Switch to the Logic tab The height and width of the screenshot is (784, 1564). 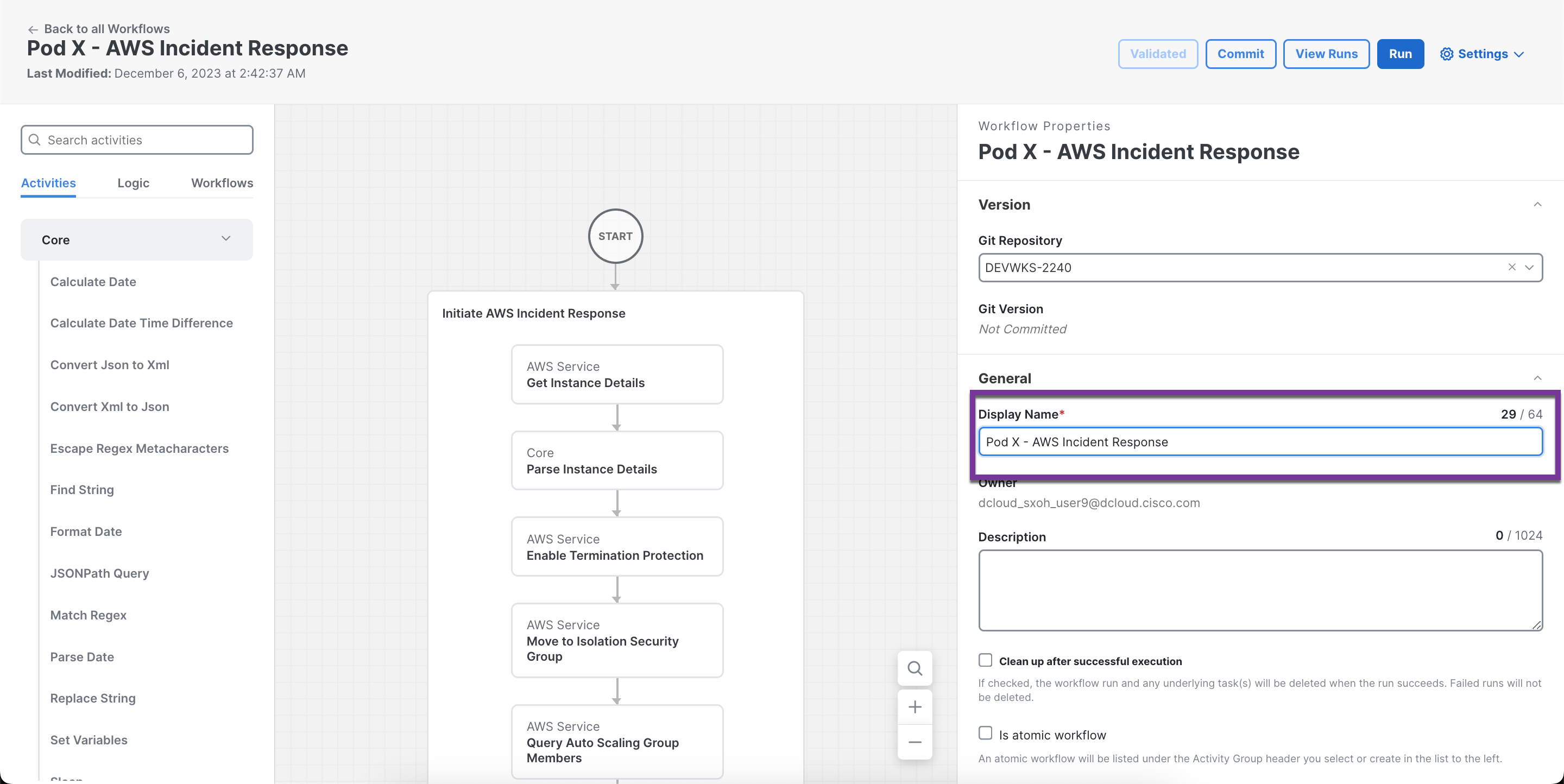click(133, 184)
